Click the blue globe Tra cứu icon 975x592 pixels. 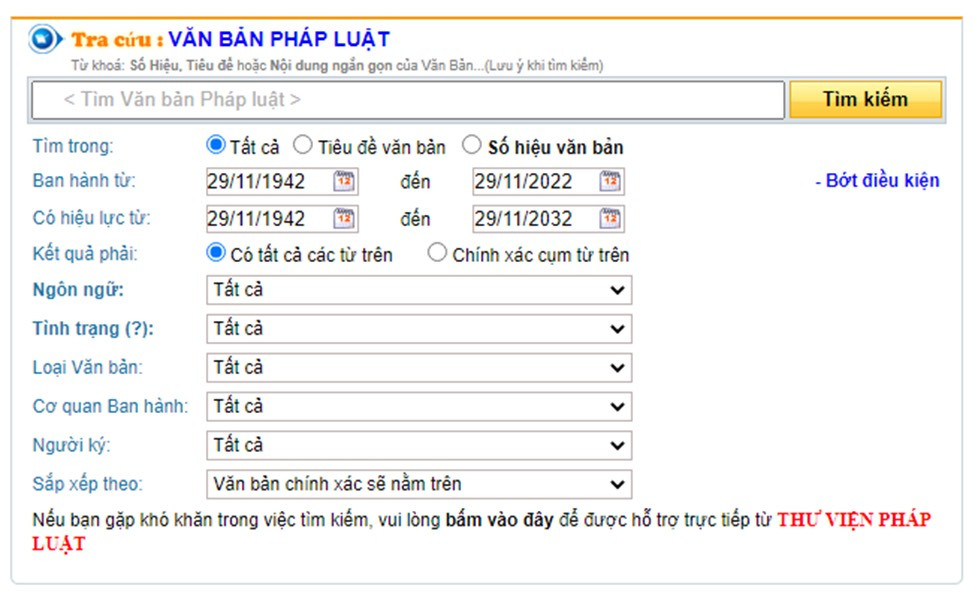coord(45,40)
